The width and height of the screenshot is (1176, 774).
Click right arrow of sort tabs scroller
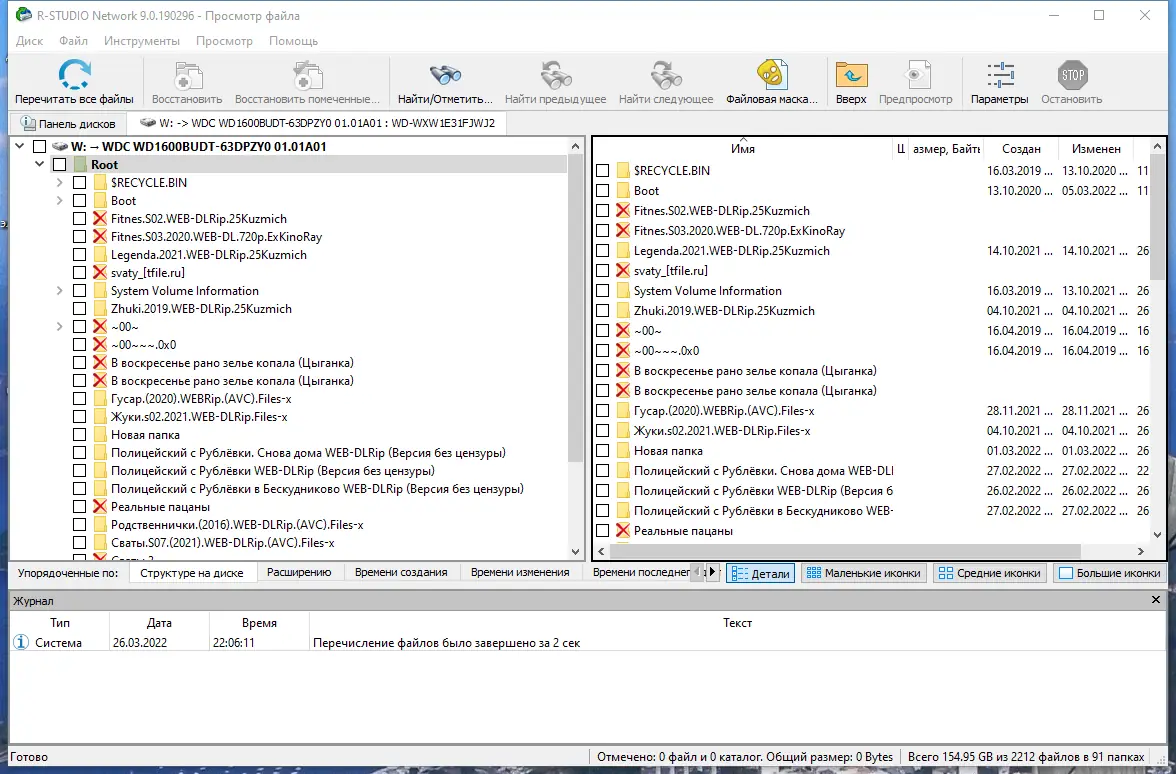click(713, 572)
